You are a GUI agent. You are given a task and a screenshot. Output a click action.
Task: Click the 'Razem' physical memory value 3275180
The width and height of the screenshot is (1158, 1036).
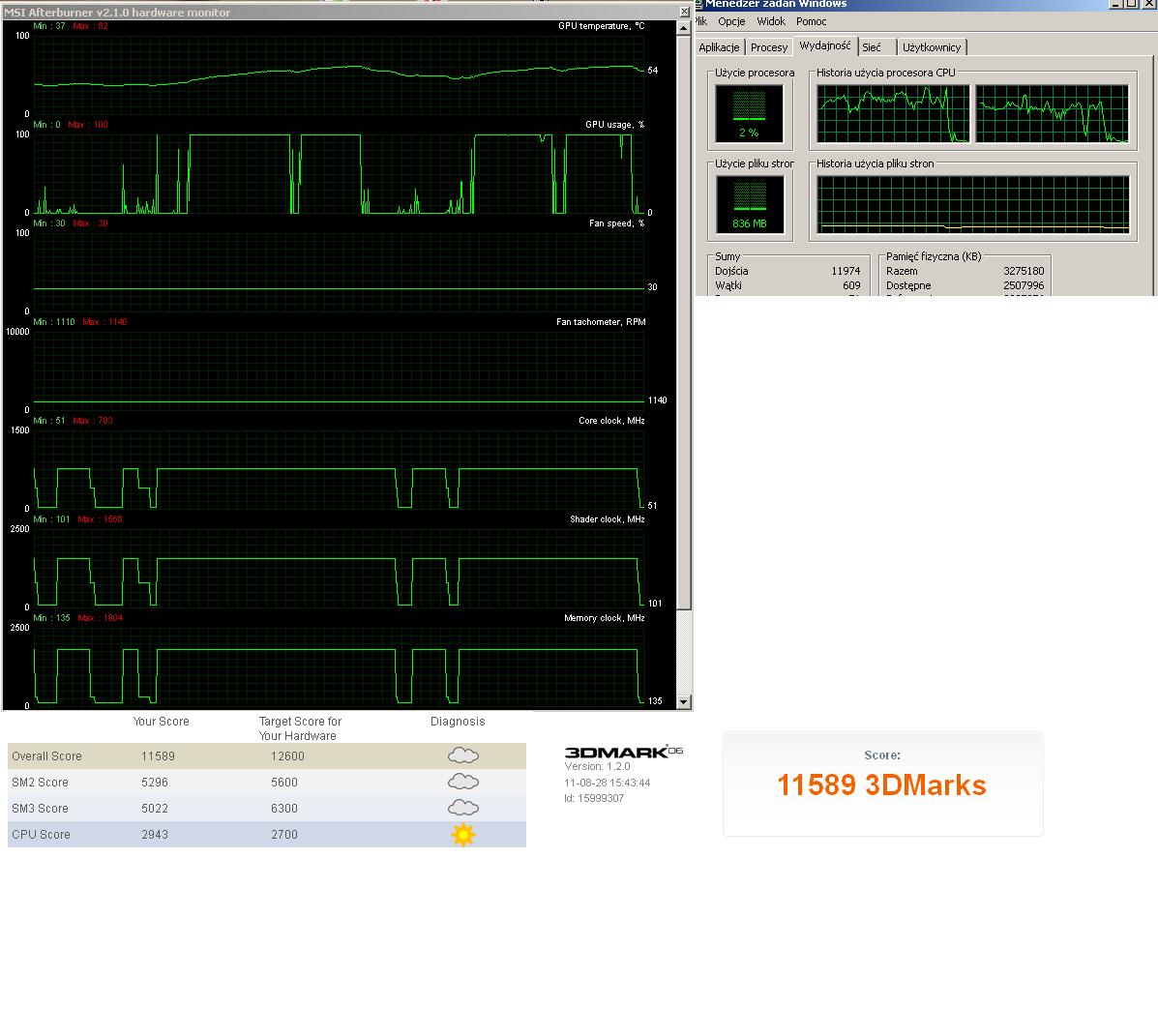1024,271
